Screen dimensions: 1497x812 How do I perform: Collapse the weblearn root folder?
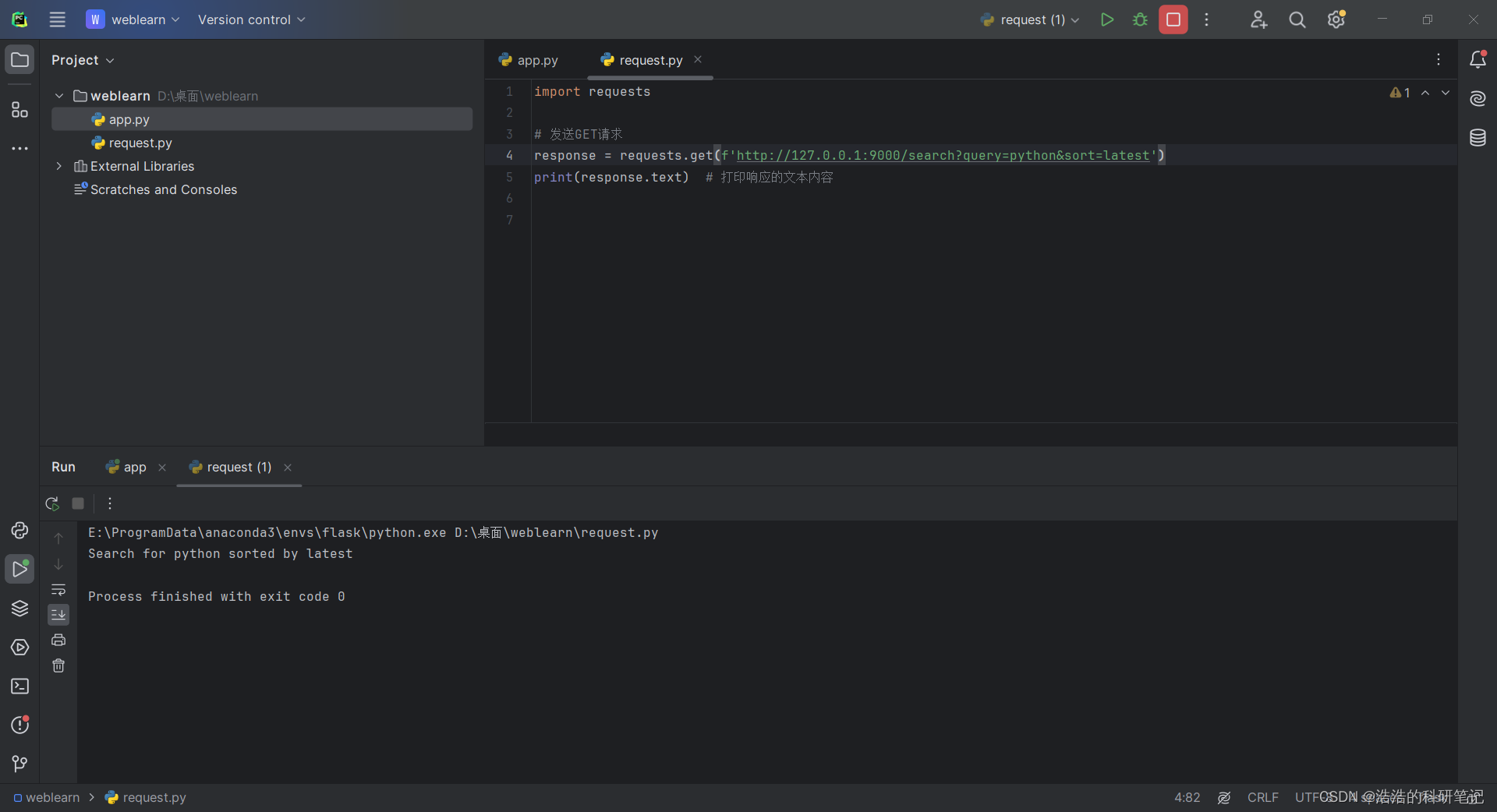point(59,96)
